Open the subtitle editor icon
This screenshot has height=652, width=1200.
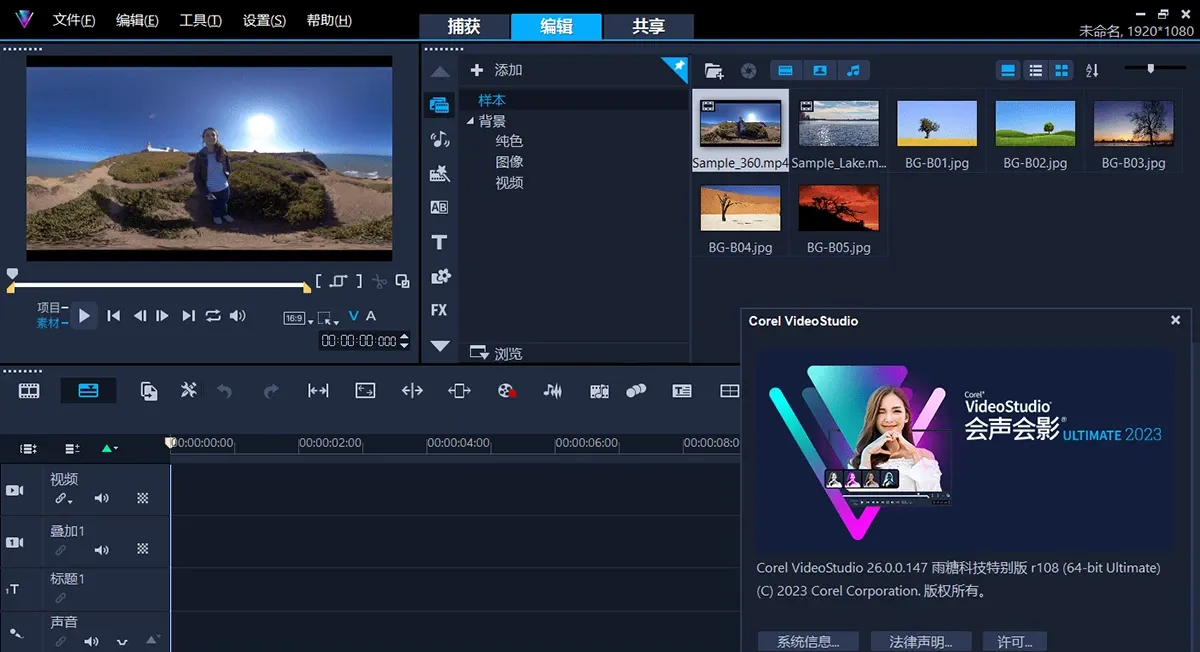682,391
